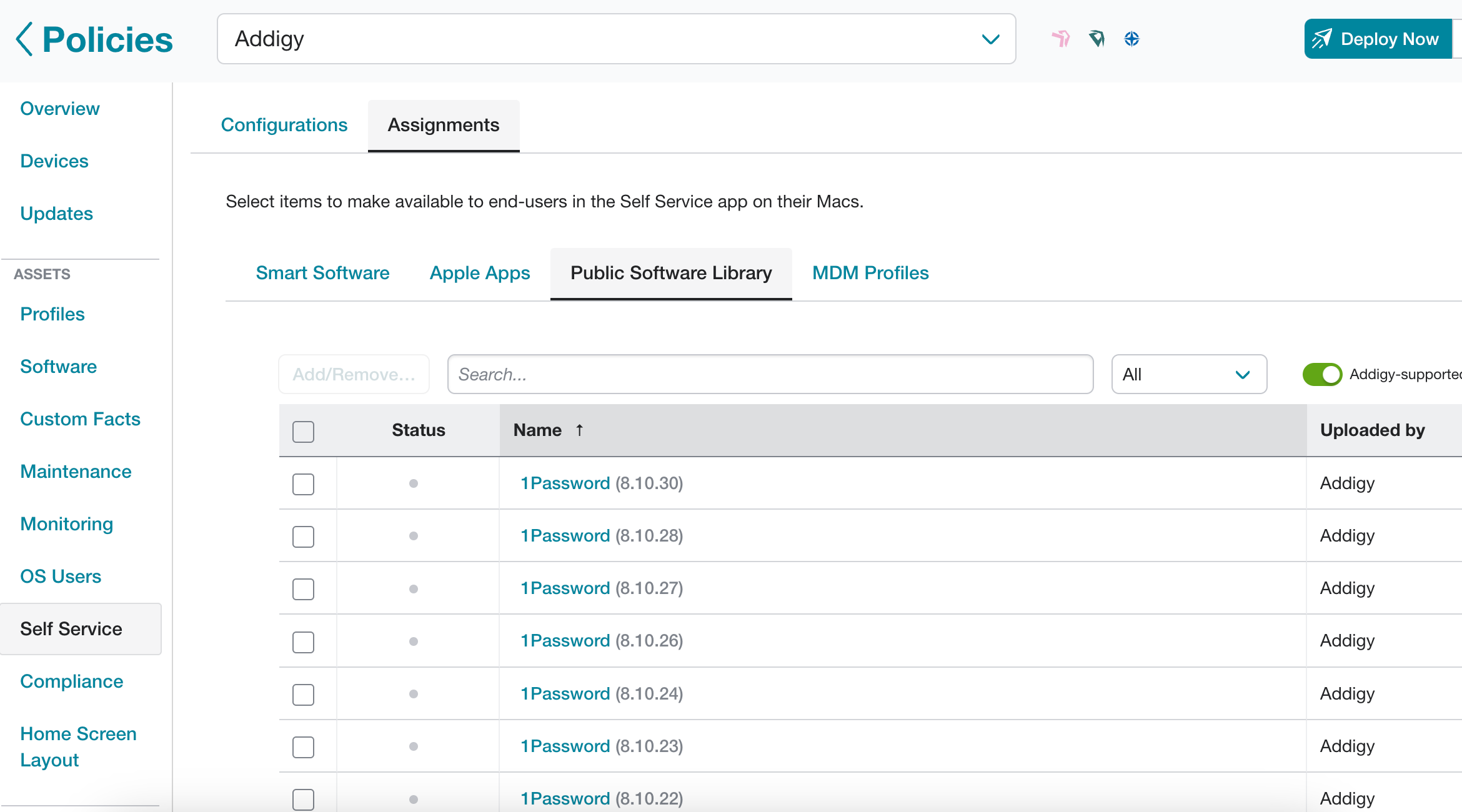Viewport: 1462px width, 812px height.
Task: Check the box for 1Password (8.10.23)
Action: tap(303, 747)
